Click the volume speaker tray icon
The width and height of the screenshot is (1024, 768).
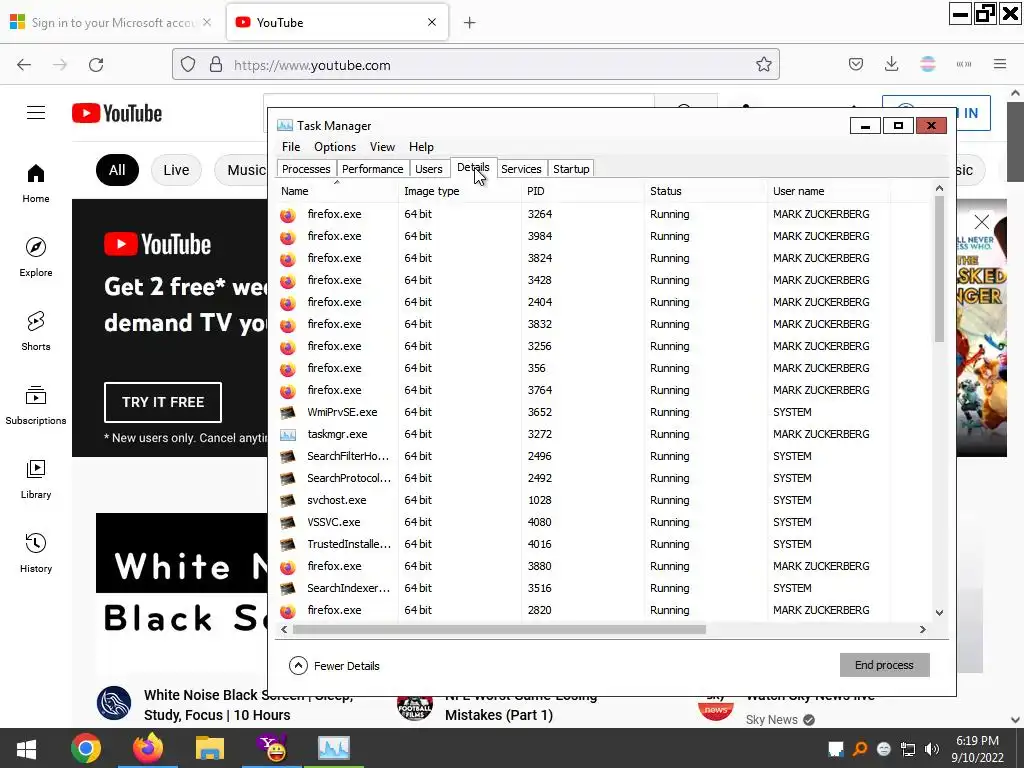pos(932,749)
